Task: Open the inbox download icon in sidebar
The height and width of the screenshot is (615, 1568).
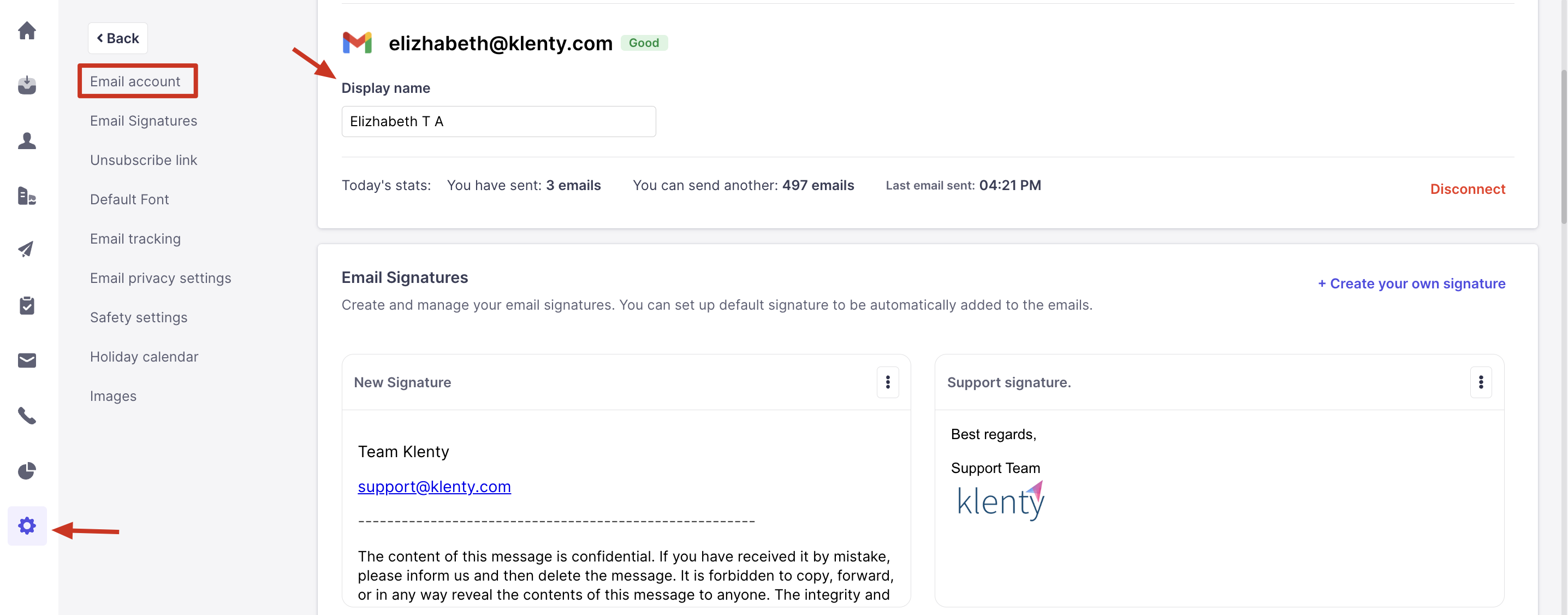Action: (x=27, y=85)
